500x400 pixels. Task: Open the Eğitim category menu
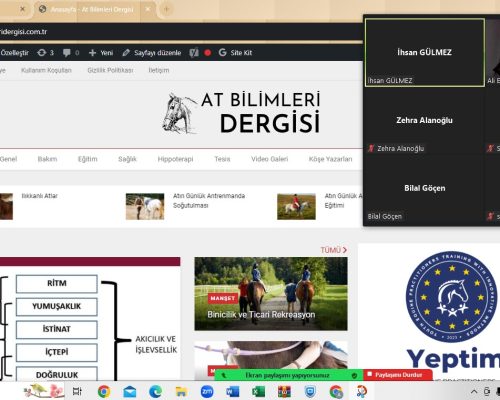[88, 159]
